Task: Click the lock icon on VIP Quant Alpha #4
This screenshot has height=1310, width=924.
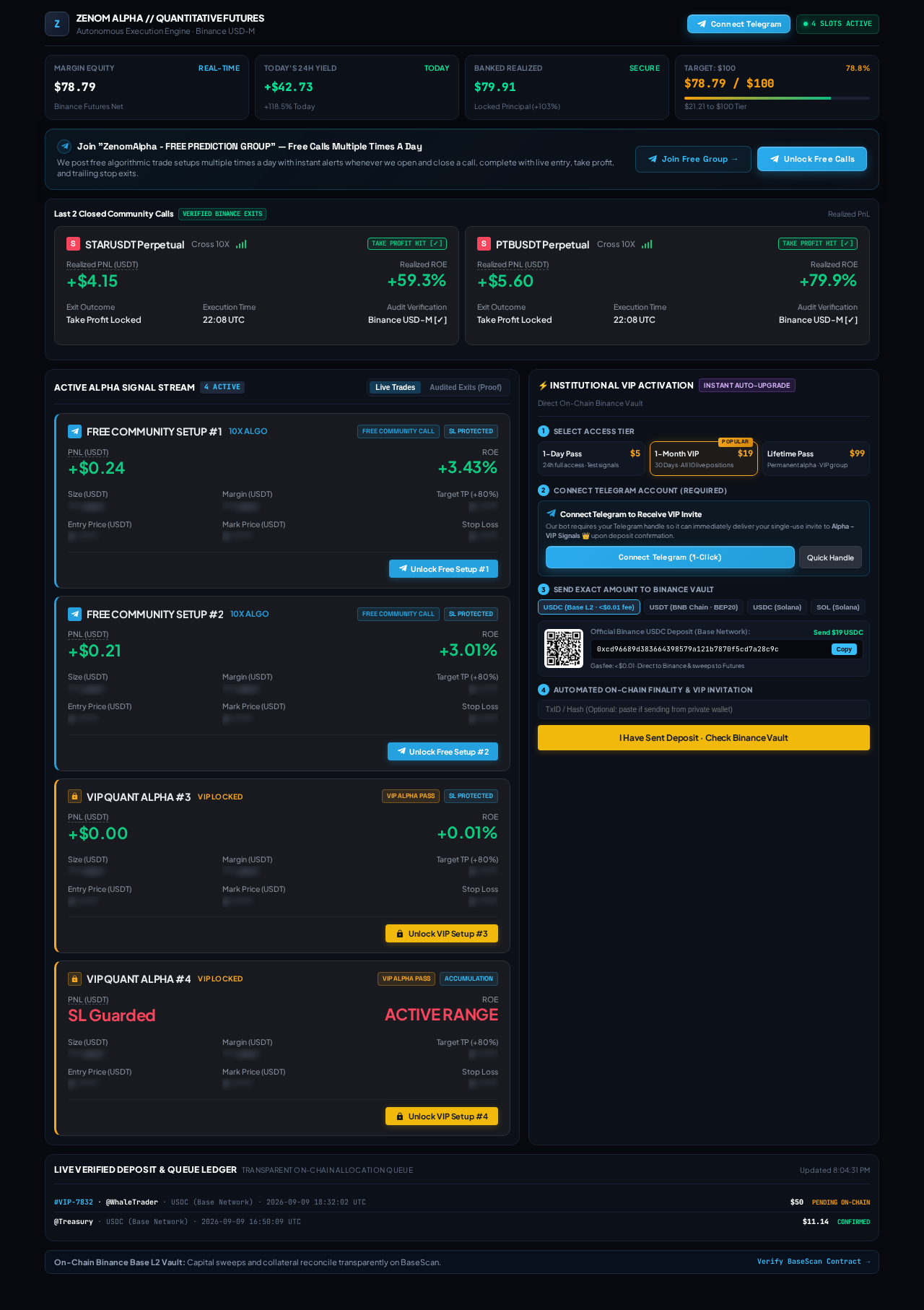Action: (x=74, y=979)
